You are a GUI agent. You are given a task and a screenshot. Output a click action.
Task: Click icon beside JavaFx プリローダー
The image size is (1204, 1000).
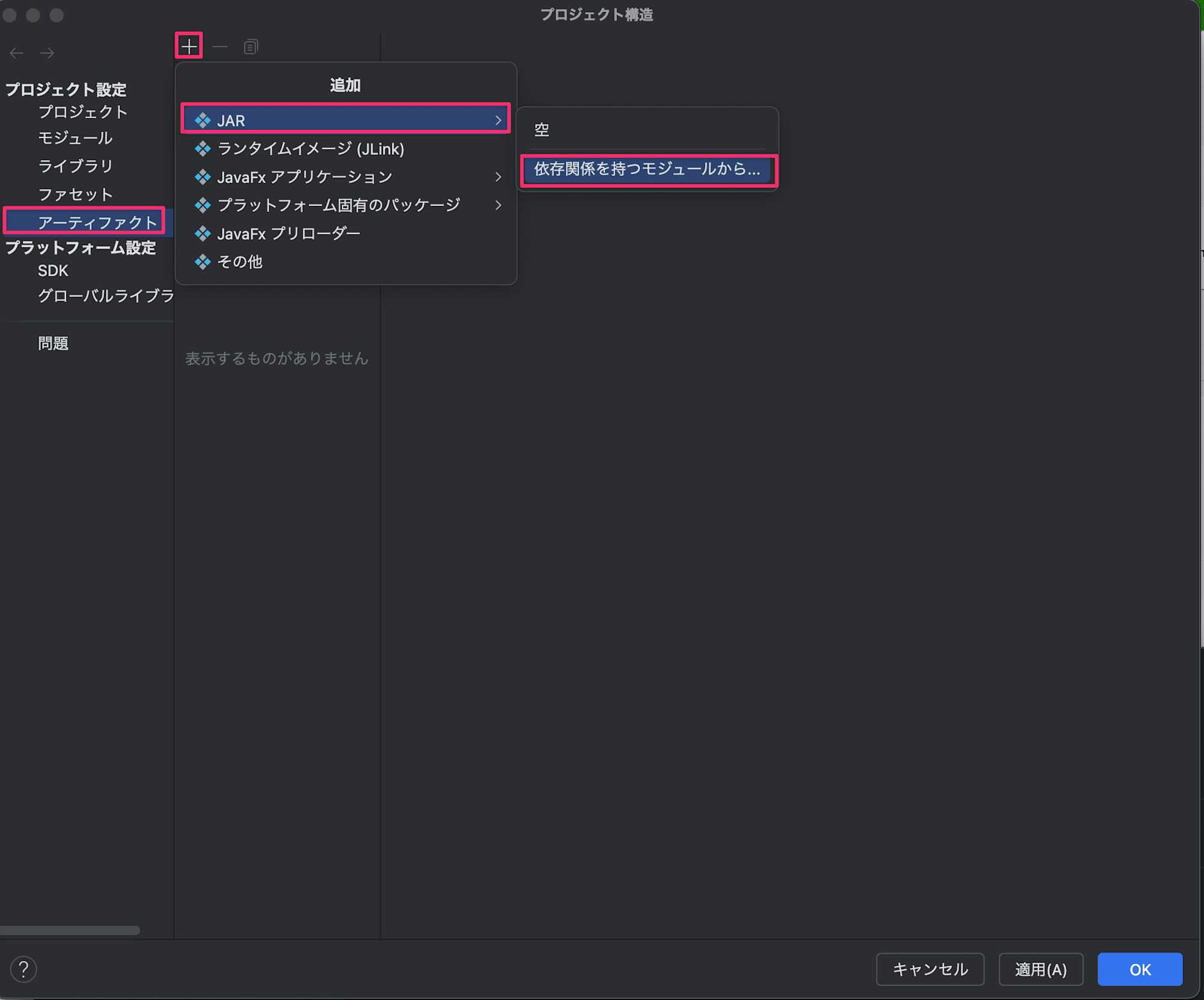tap(203, 234)
